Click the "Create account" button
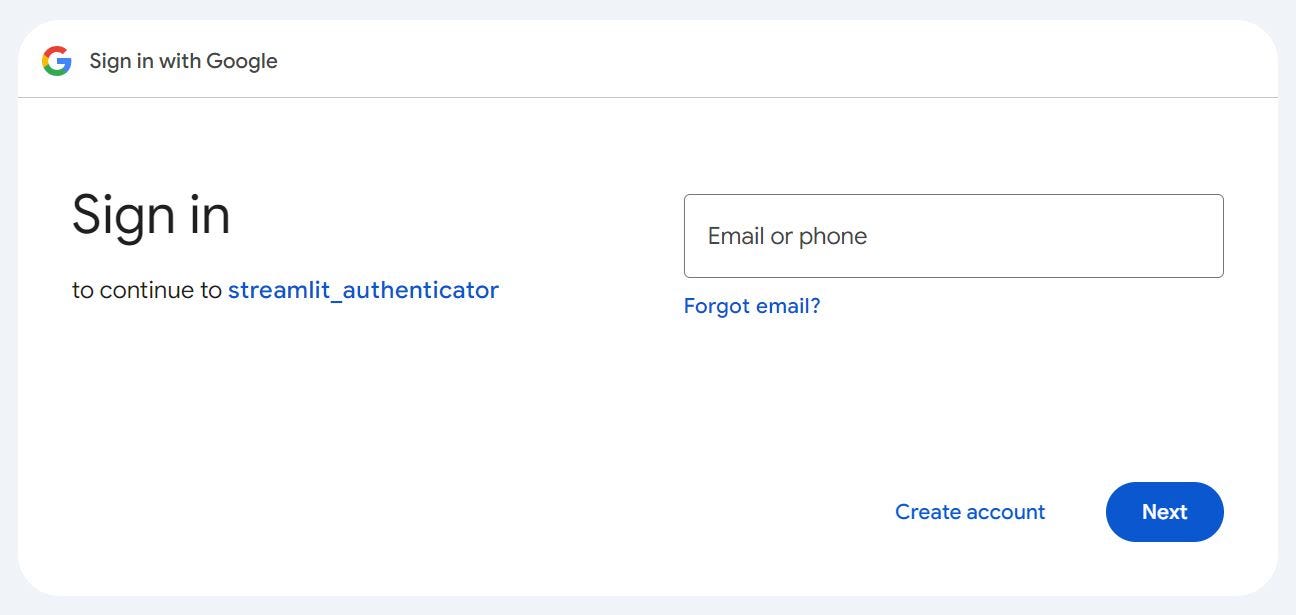The height and width of the screenshot is (615, 1296). pos(969,512)
